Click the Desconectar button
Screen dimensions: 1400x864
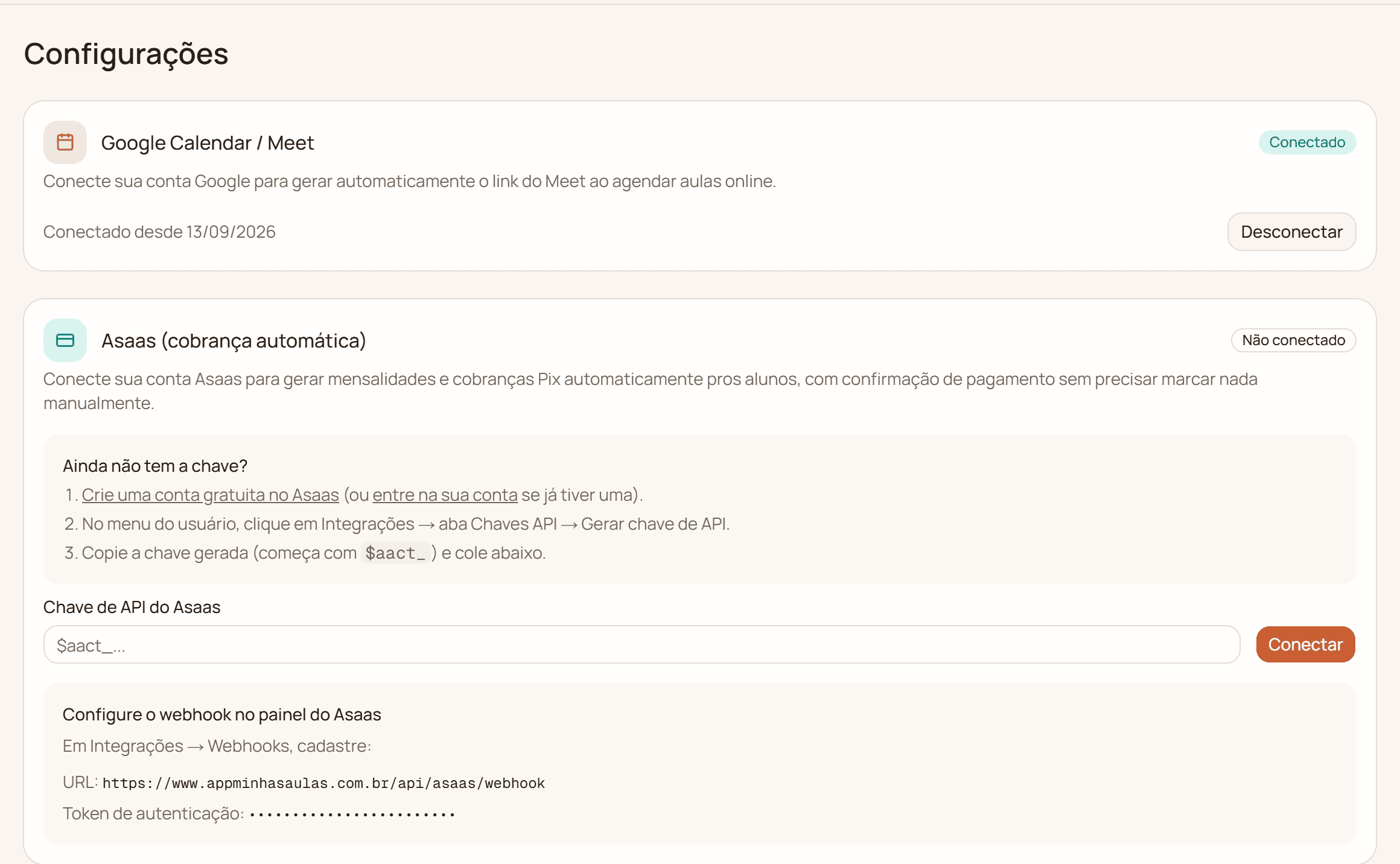pos(1291,232)
